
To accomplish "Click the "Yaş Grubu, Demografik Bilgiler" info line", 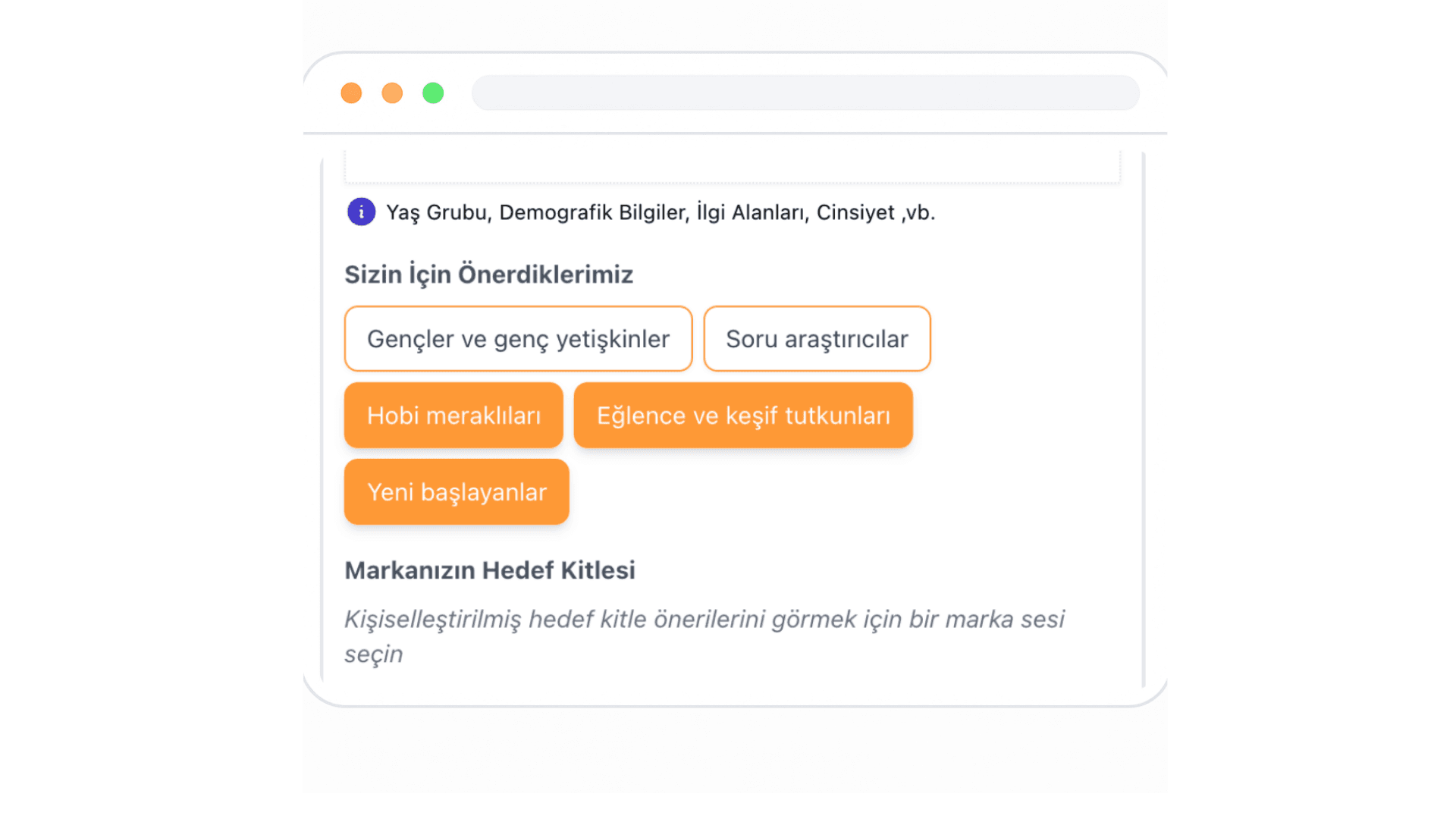I will point(661,212).
